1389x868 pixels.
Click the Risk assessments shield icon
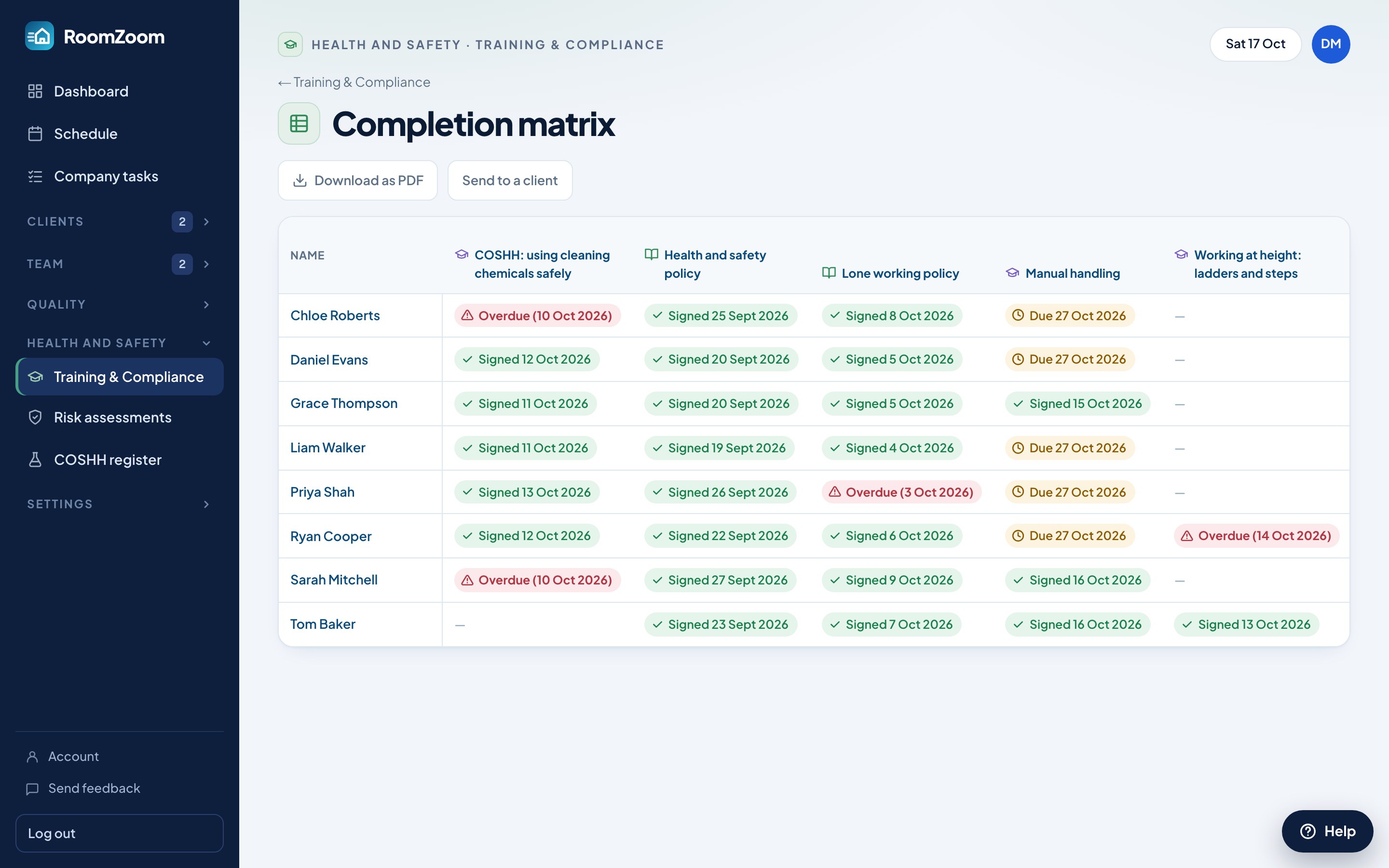pyautogui.click(x=35, y=417)
